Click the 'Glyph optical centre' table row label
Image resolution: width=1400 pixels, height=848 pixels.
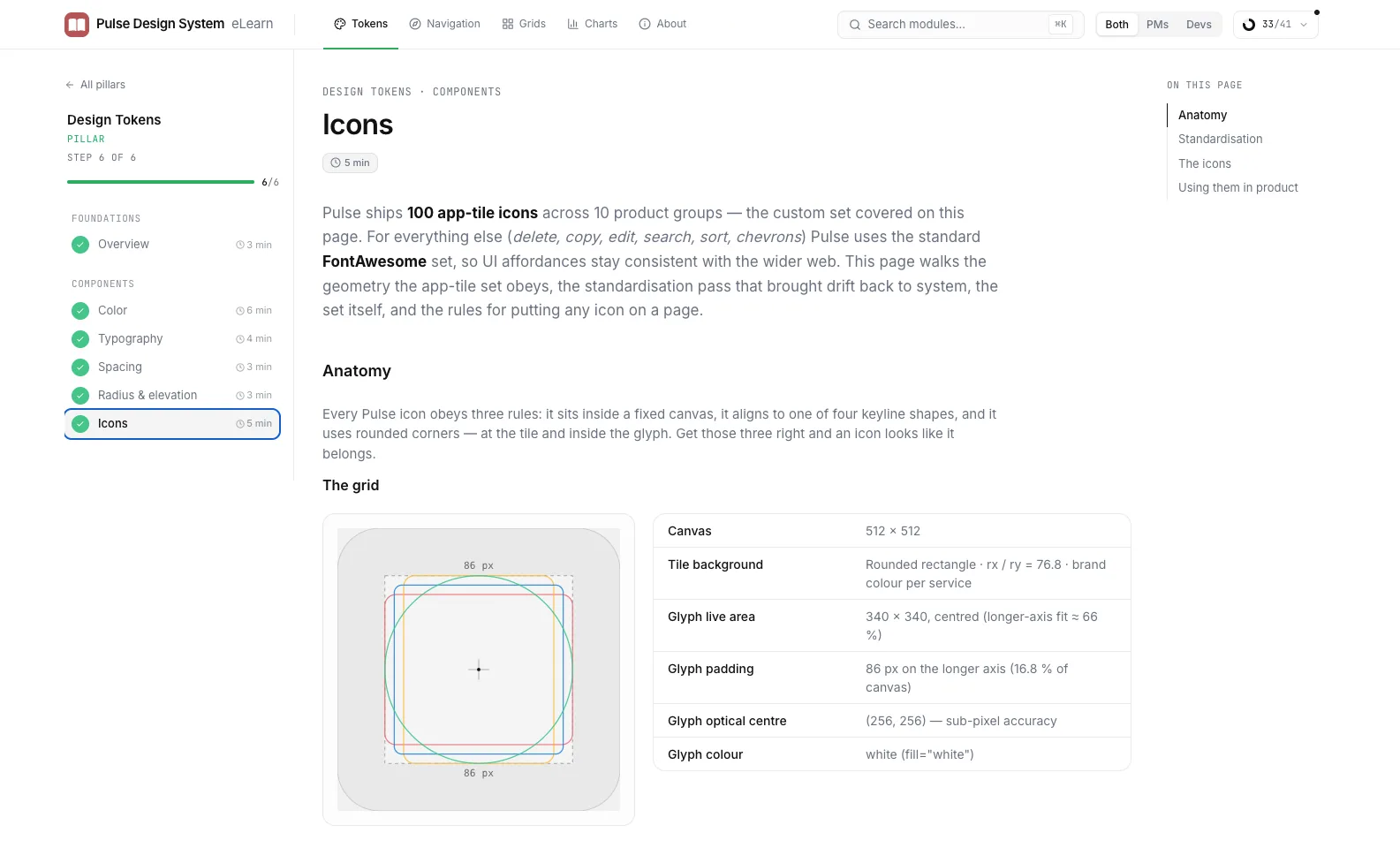[727, 721]
